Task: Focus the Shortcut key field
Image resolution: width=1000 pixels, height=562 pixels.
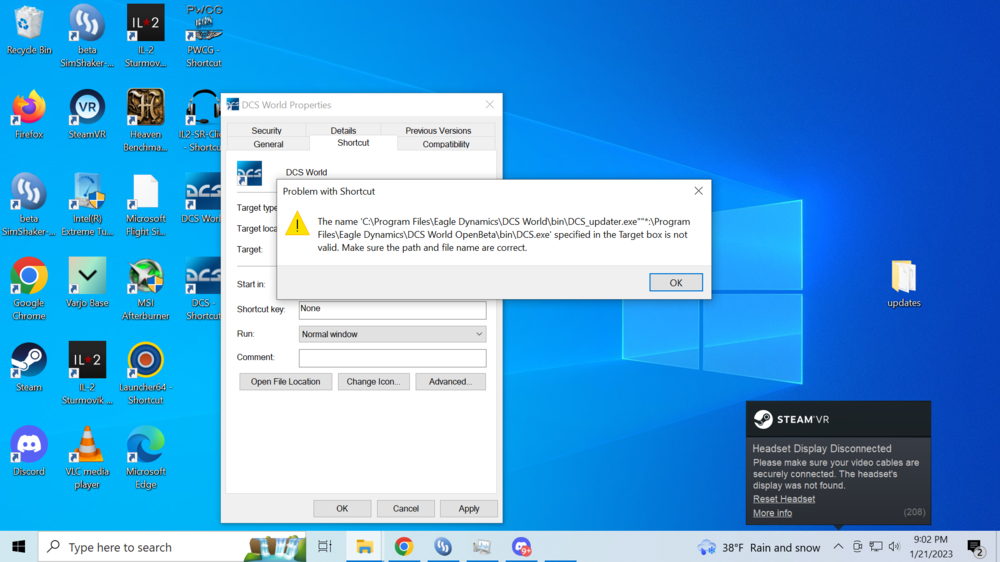Action: pos(392,310)
